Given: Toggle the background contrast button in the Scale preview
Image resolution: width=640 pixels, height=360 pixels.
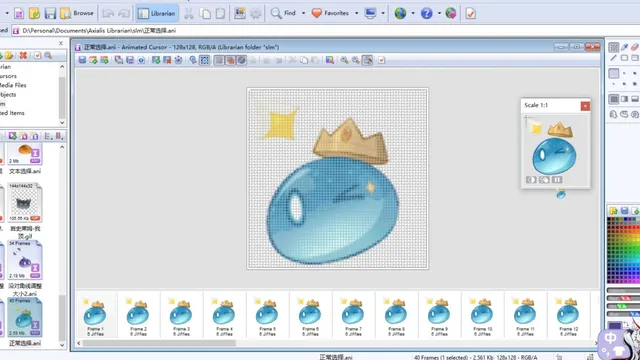Looking at the screenshot, I should pyautogui.click(x=531, y=180).
